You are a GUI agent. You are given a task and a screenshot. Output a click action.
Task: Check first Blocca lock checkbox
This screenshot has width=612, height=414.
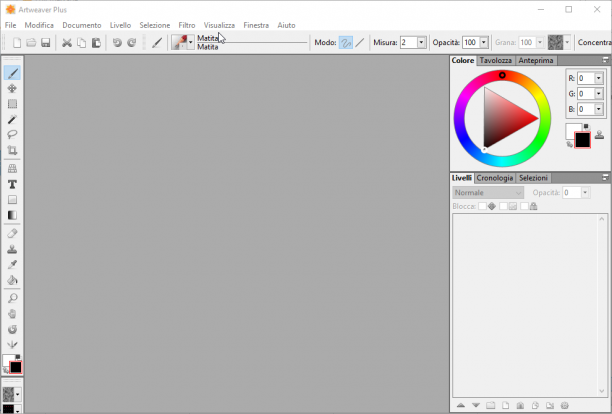click(482, 206)
